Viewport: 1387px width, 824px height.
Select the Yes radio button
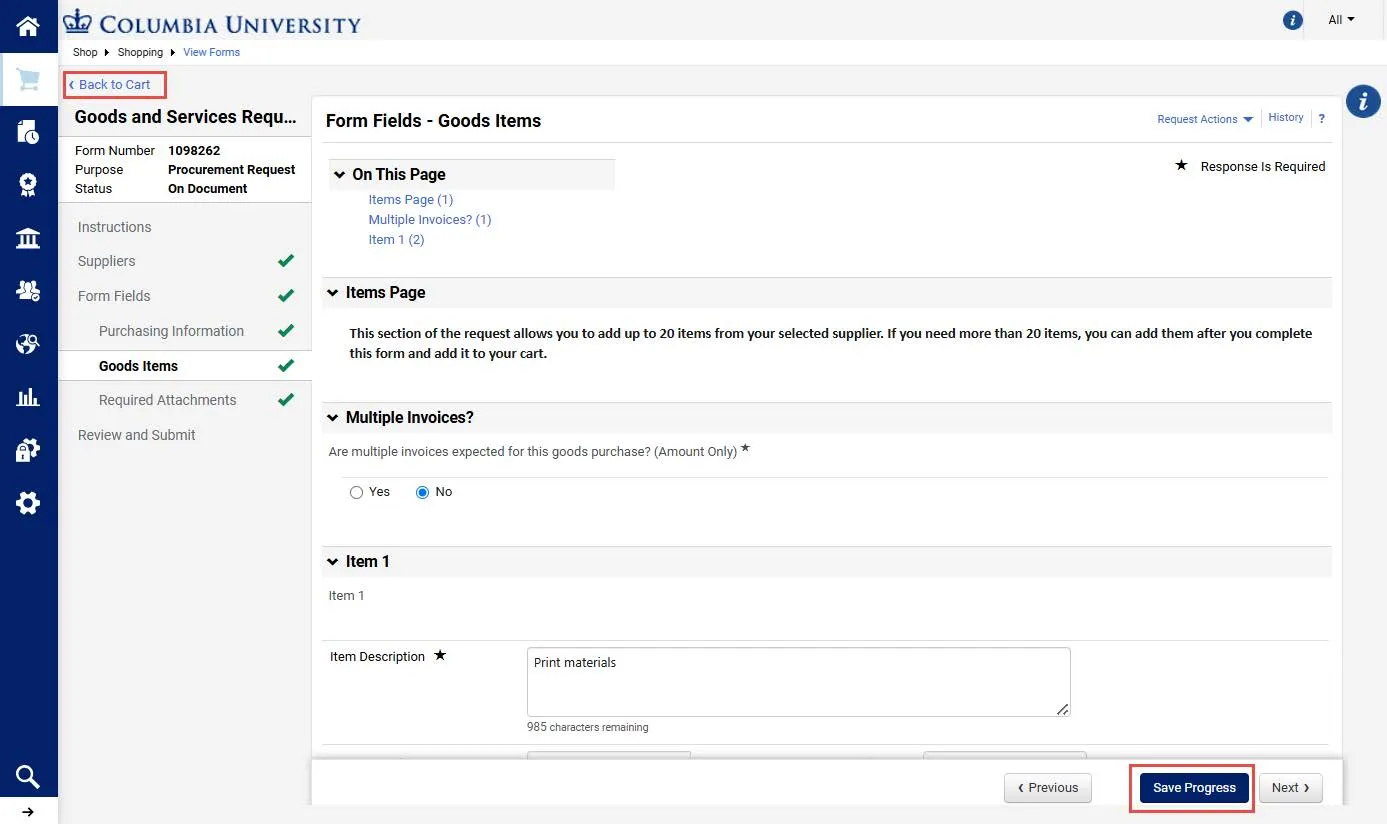(x=356, y=492)
